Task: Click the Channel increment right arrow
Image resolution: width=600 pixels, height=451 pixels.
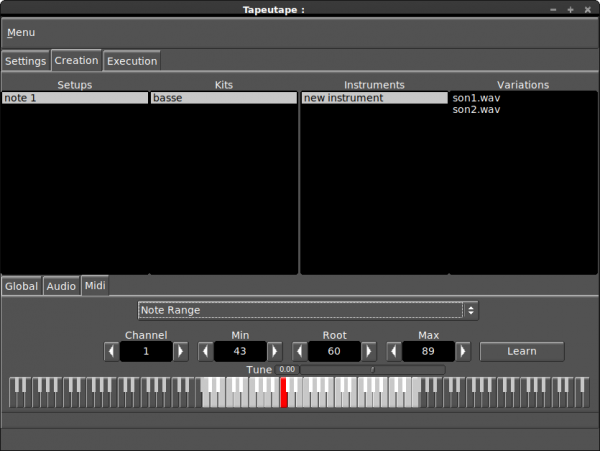Action: (x=181, y=352)
